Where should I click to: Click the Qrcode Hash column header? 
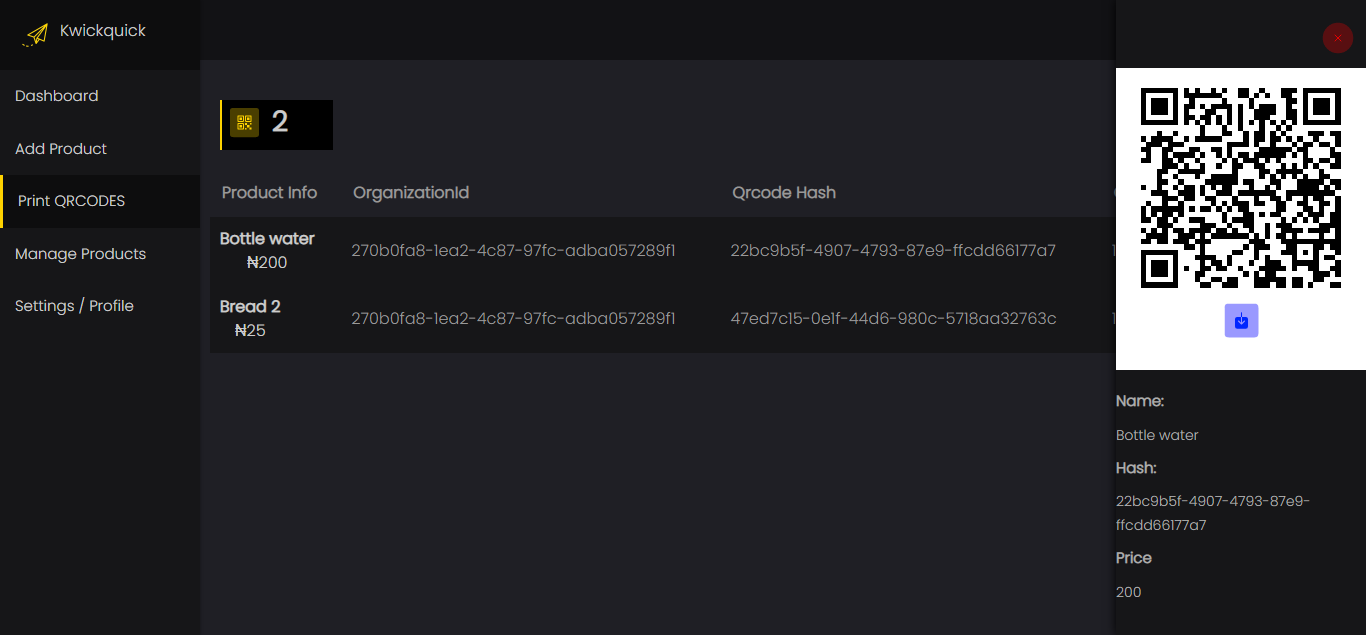click(784, 193)
